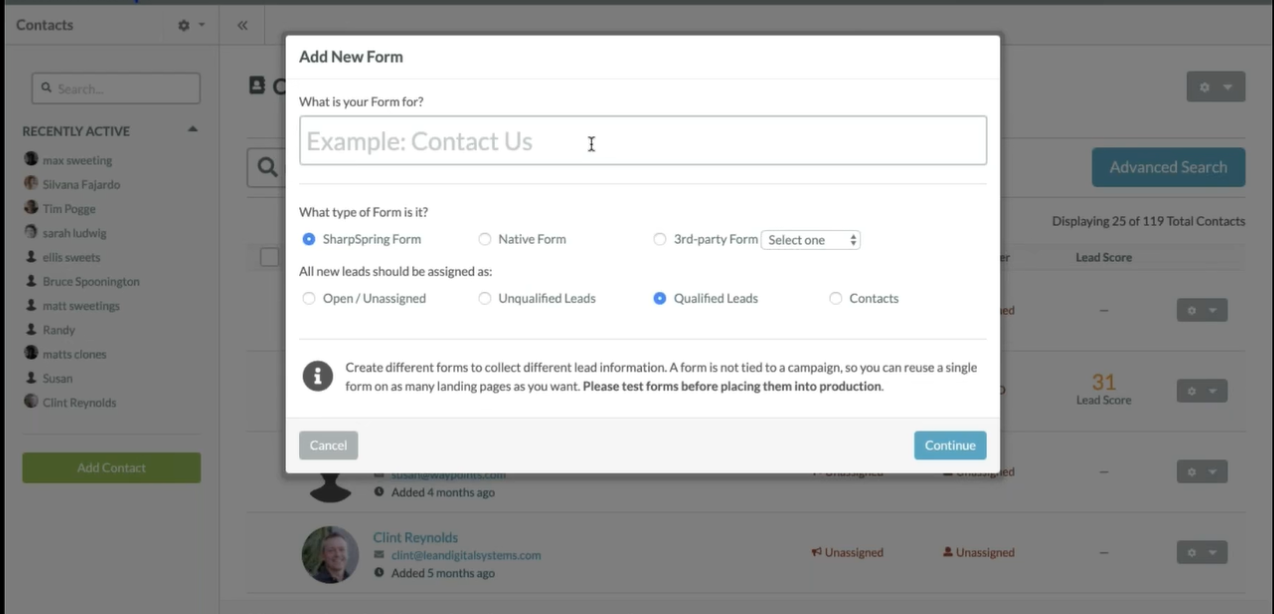Click Tim Pogge avatar in sidebar

31,208
